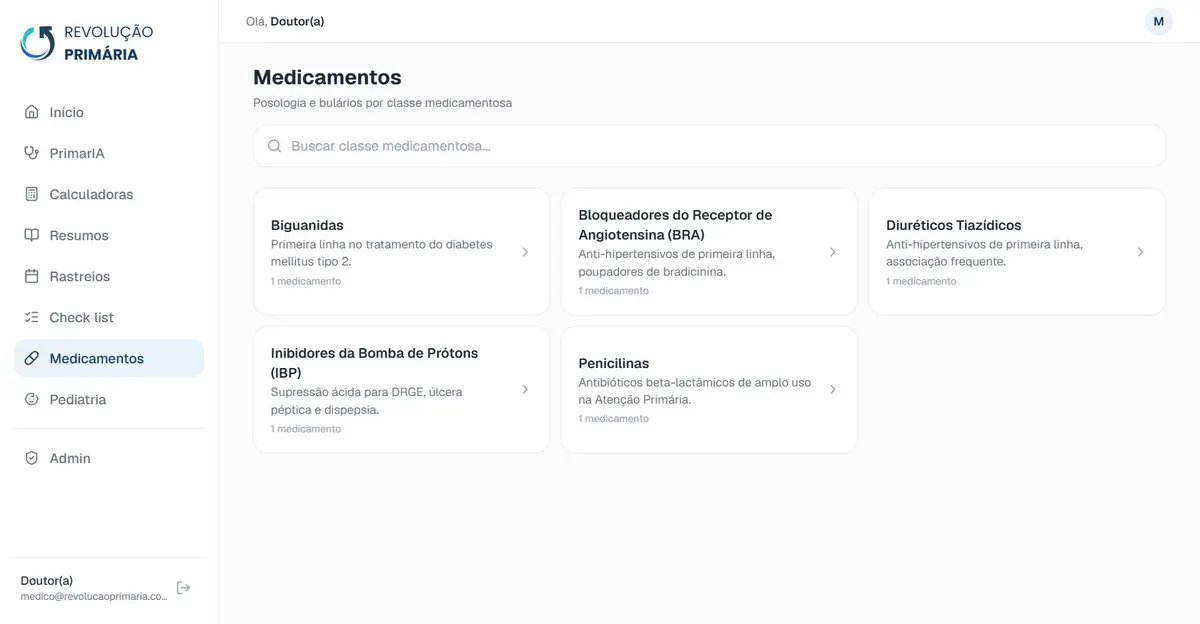1200x624 pixels.
Task: Click the Pediatria baby face icon
Action: point(31,399)
